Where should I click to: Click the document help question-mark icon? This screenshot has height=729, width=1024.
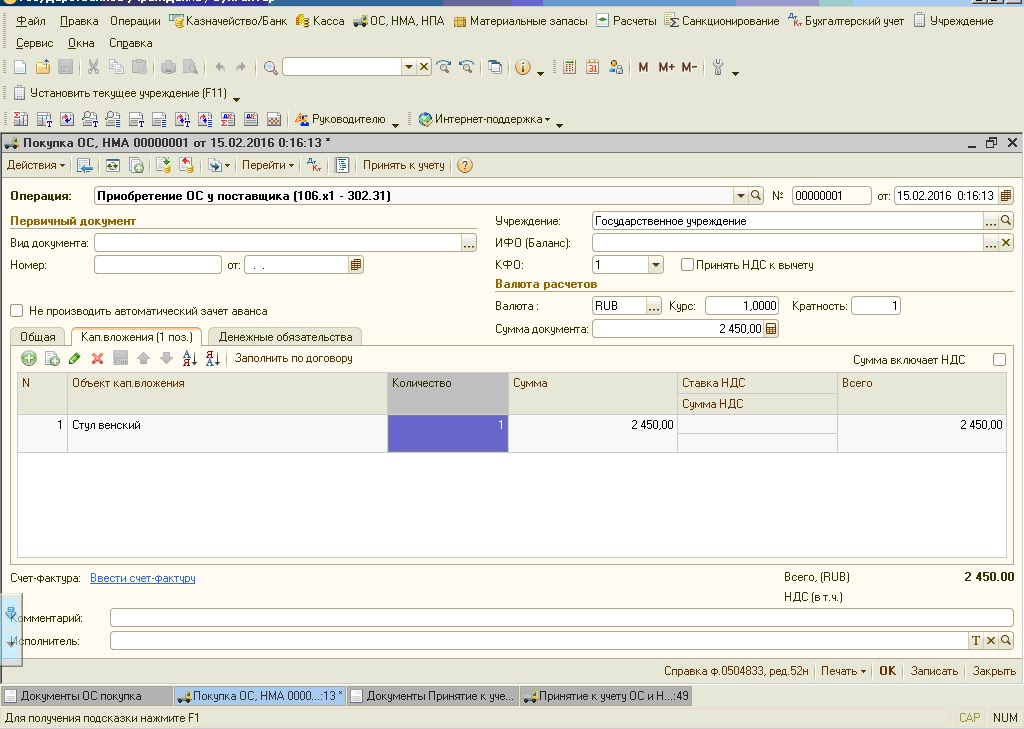tap(464, 165)
